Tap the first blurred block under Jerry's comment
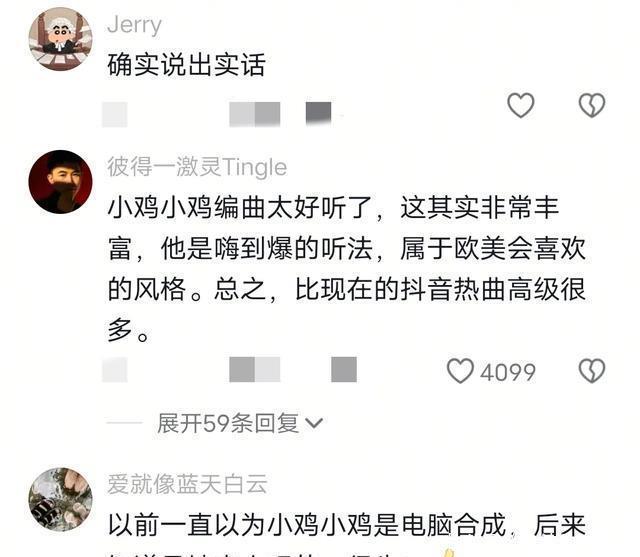640x557 pixels. tap(115, 114)
